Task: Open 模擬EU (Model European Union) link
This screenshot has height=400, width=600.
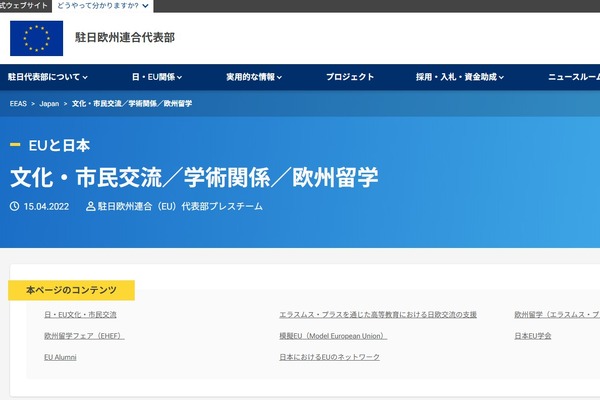Action: click(x=333, y=336)
